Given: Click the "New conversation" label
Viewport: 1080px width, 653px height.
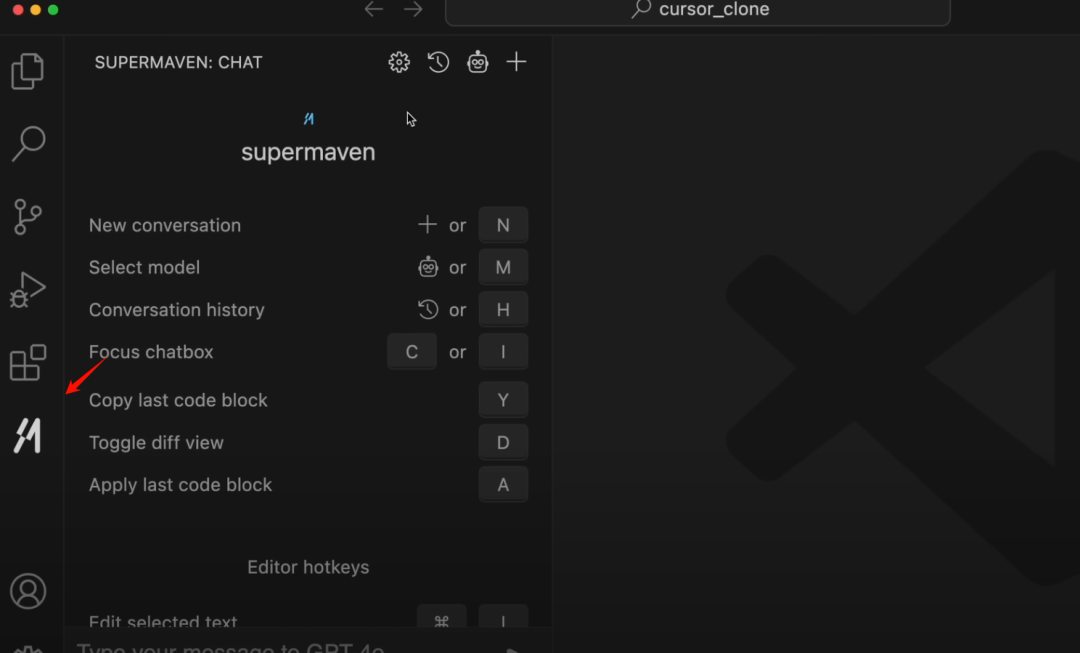Looking at the screenshot, I should [x=165, y=225].
